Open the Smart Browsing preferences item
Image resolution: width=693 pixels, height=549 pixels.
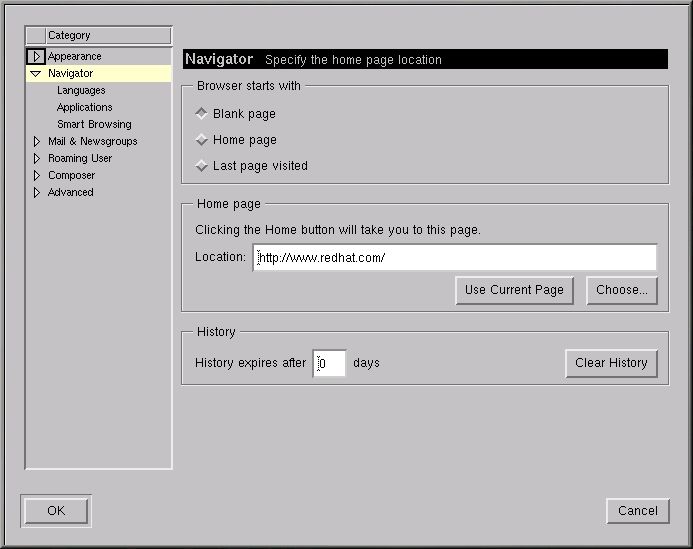click(x=94, y=125)
